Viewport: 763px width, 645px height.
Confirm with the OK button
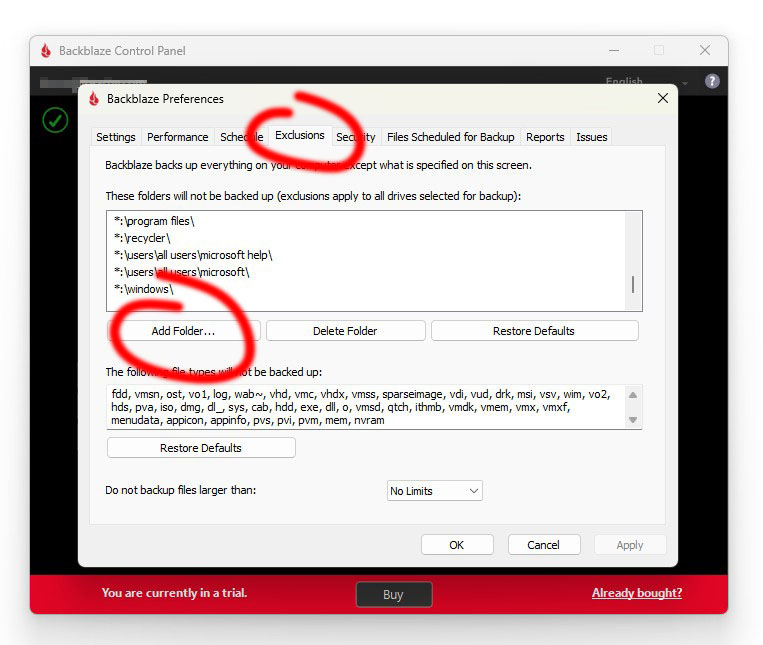click(457, 545)
